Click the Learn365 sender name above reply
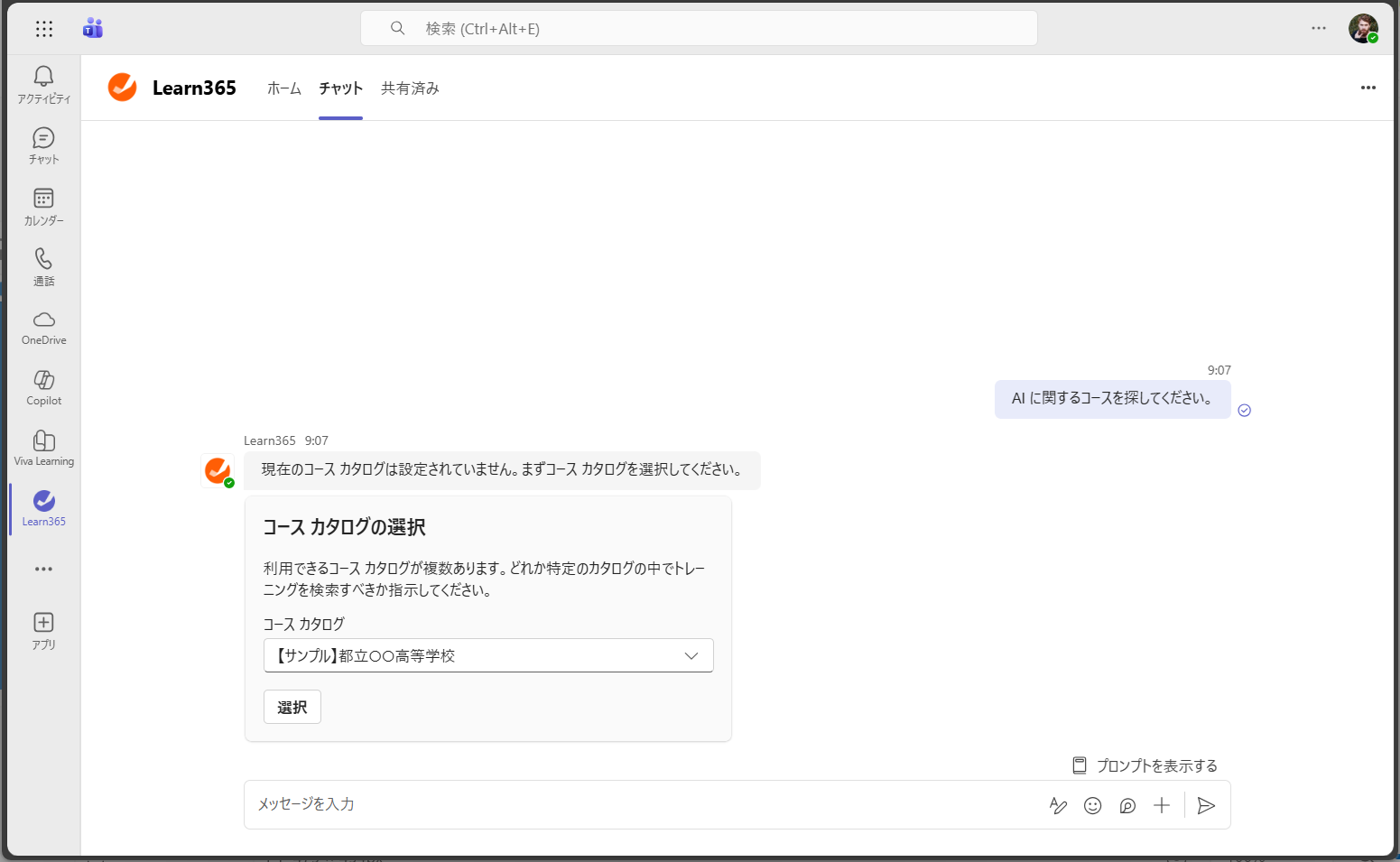The height and width of the screenshot is (862, 1400). point(269,440)
